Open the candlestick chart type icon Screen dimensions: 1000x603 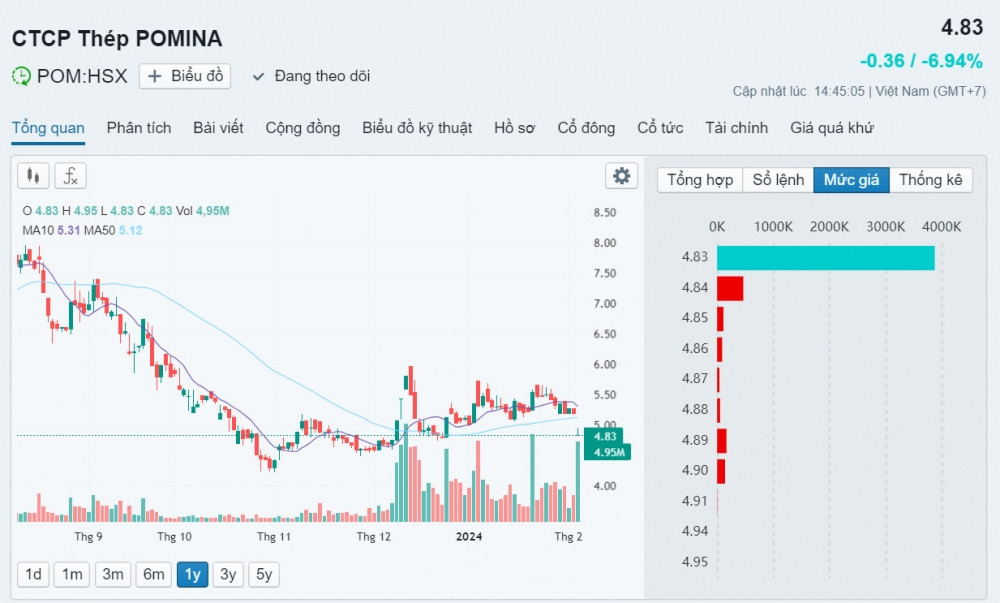[x=33, y=176]
